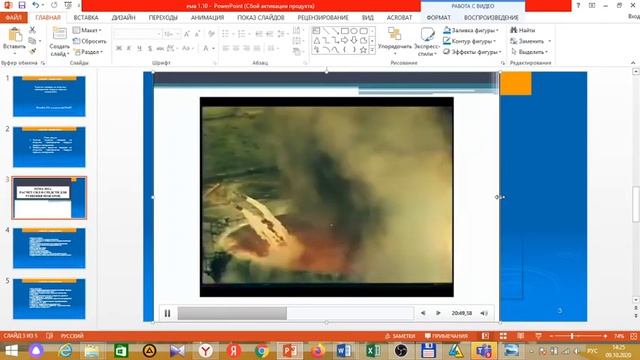640x360 pixels.
Task: Switch to the ВИД tab
Action: tap(367, 18)
